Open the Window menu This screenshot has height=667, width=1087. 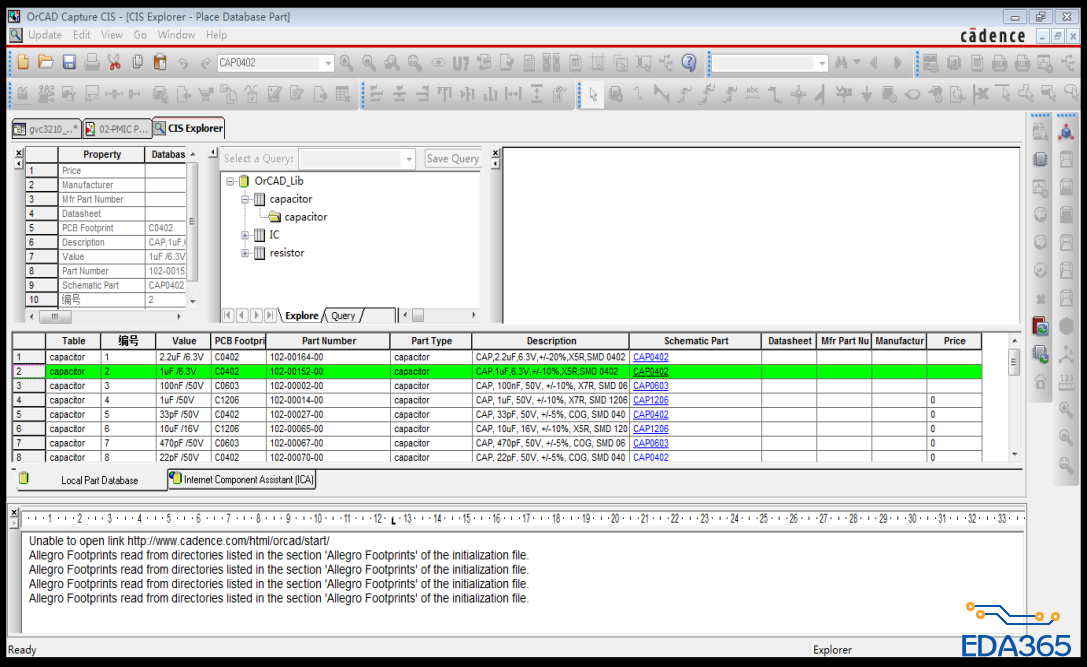click(176, 35)
